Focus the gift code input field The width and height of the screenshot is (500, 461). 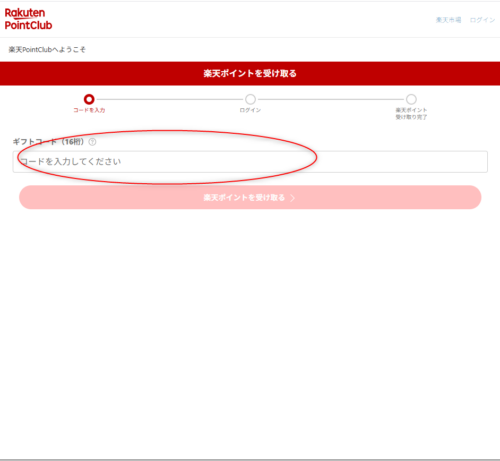250,162
